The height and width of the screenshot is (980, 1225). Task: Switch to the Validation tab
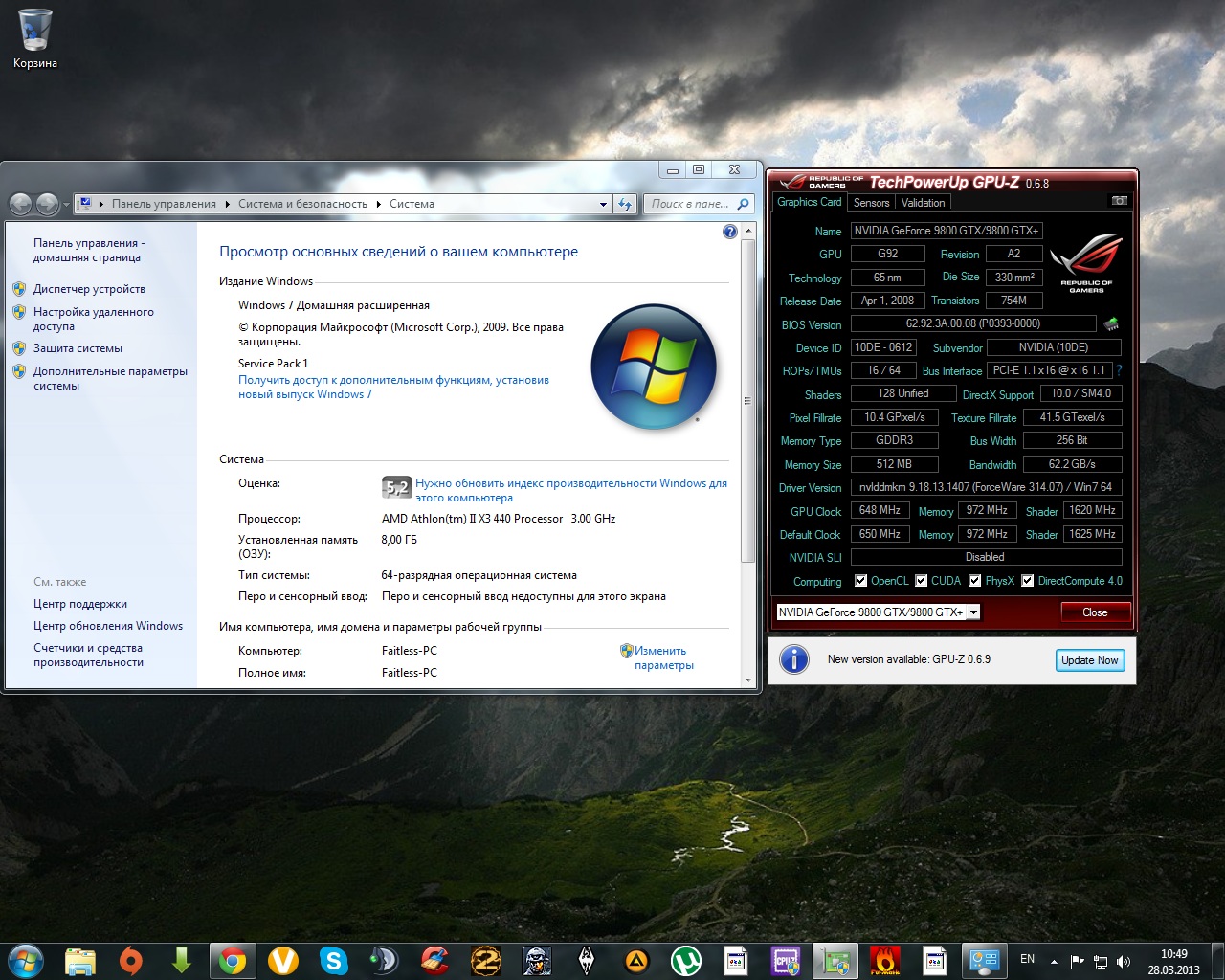click(x=923, y=203)
